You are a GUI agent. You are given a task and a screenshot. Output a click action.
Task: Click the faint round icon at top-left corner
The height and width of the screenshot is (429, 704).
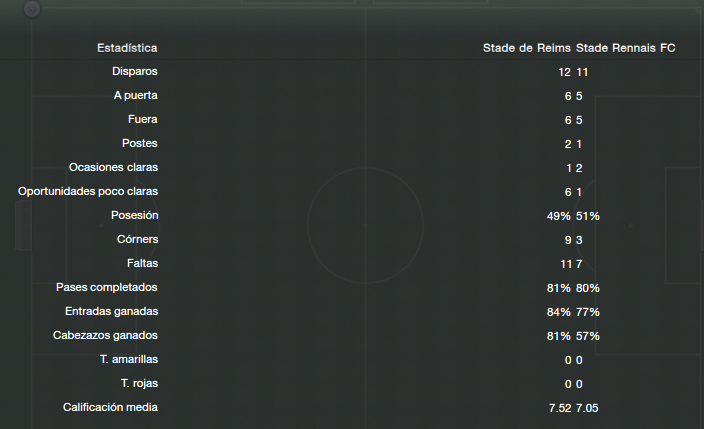coord(32,9)
